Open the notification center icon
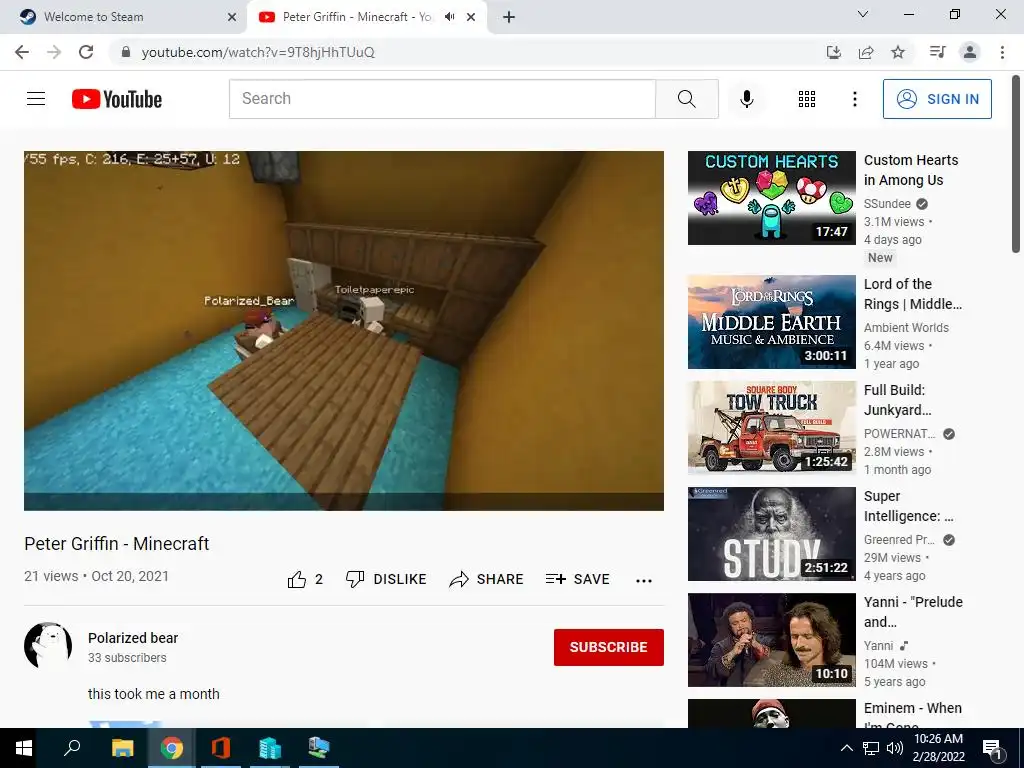The width and height of the screenshot is (1024, 768). (992, 749)
